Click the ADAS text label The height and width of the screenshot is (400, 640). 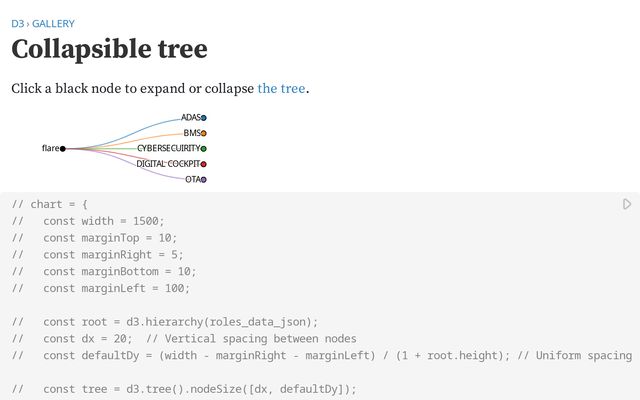[x=190, y=118]
